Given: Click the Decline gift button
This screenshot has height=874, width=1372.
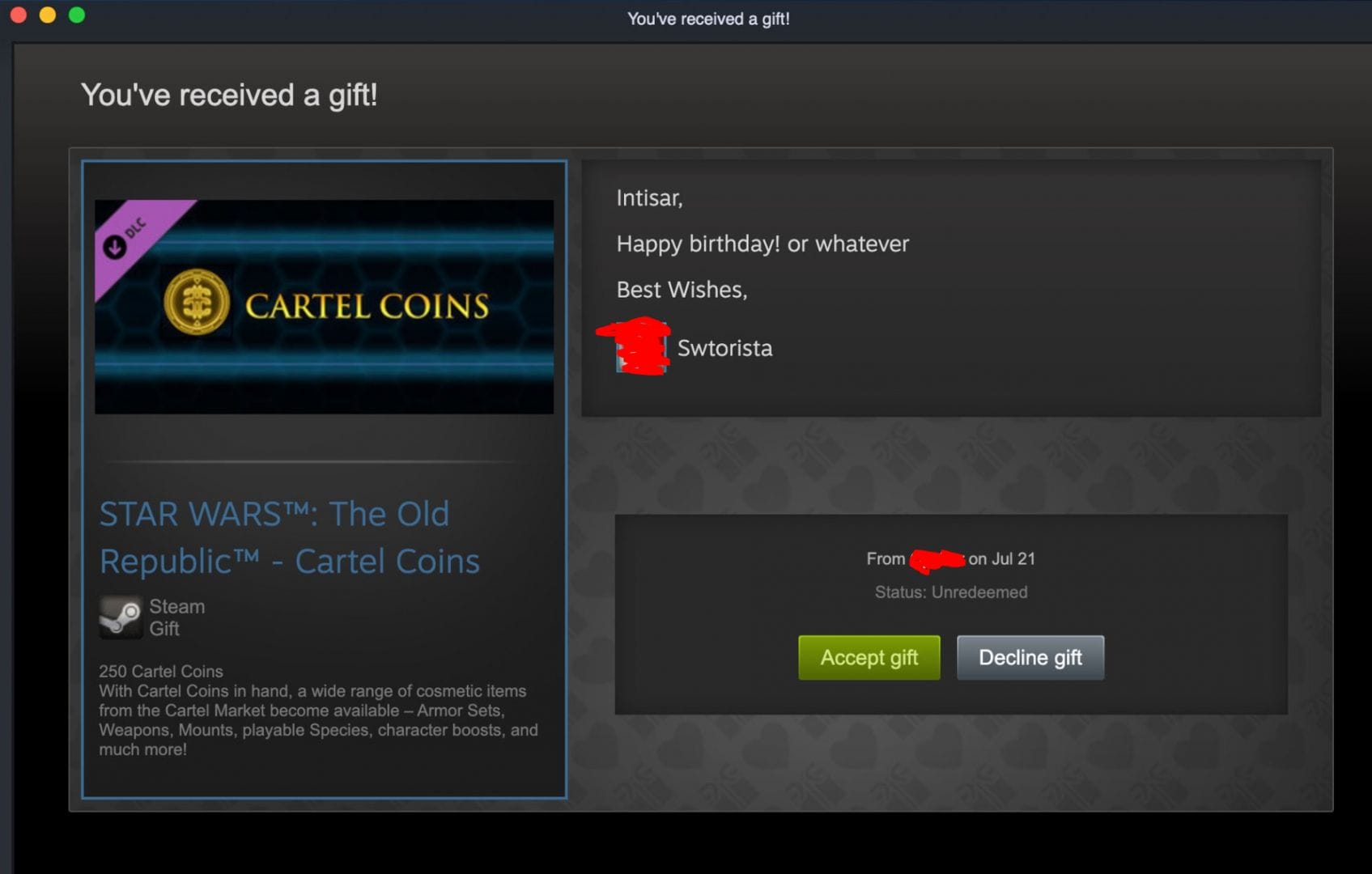Looking at the screenshot, I should tap(1030, 657).
